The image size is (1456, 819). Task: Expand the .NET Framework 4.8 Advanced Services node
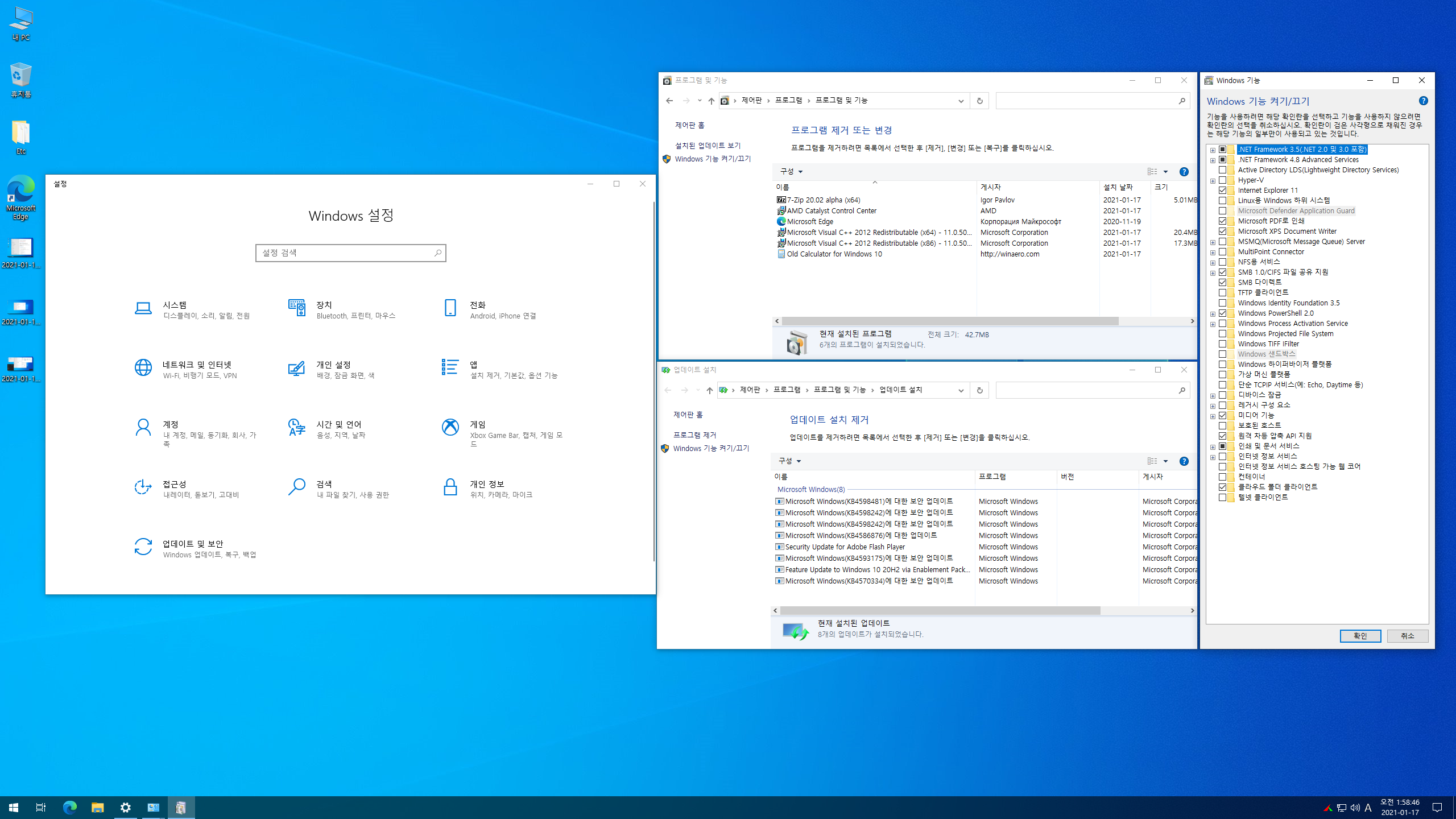pyautogui.click(x=1213, y=160)
